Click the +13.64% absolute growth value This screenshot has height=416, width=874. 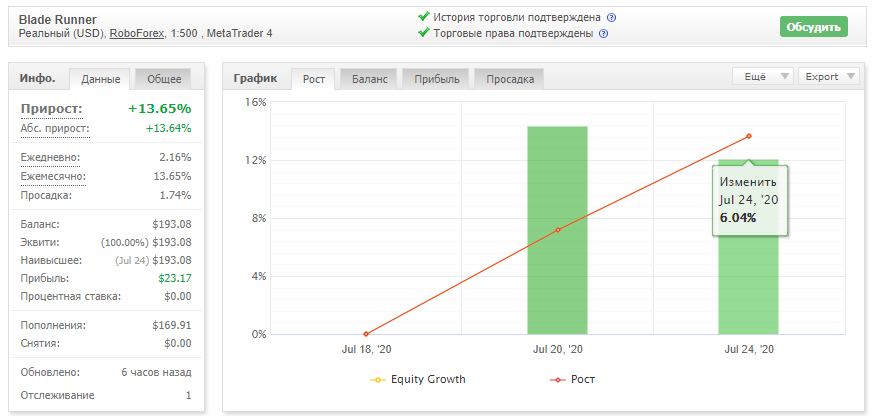168,129
